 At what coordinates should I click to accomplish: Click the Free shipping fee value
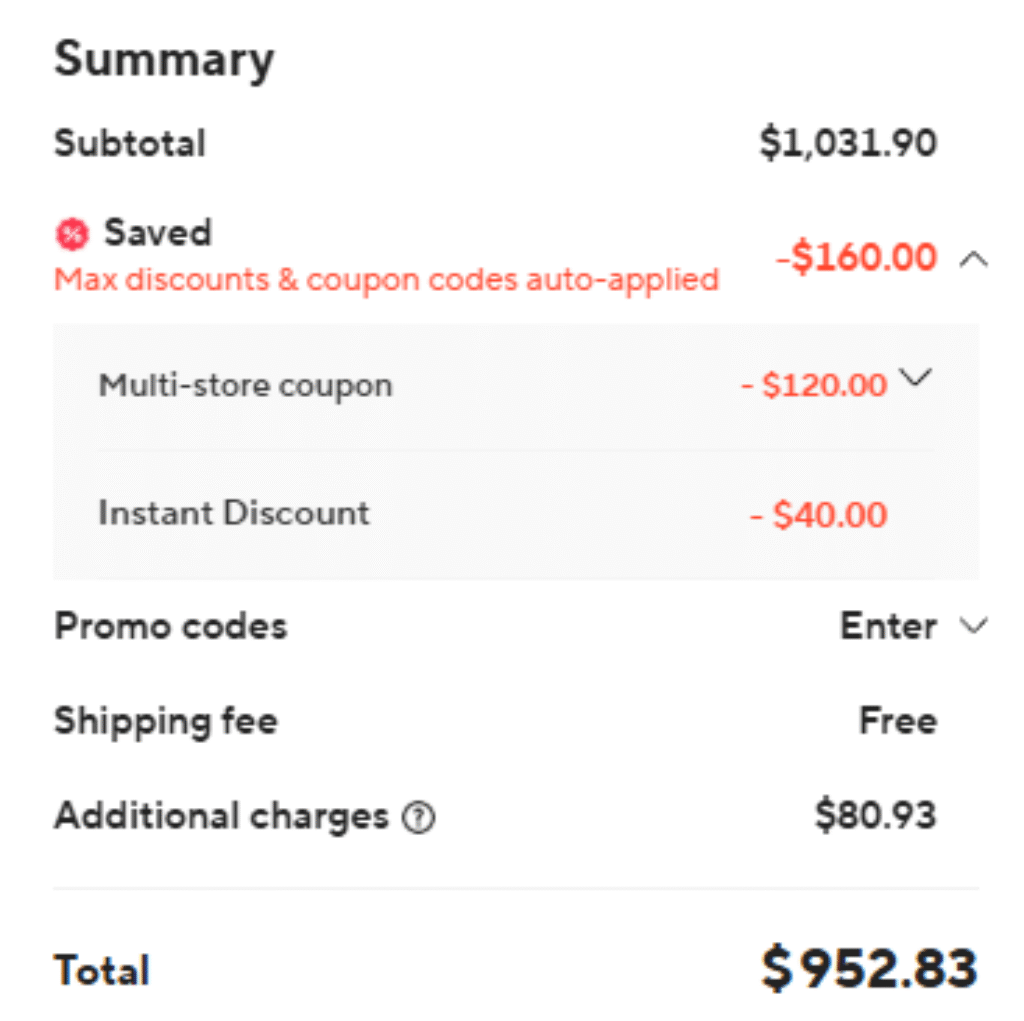(897, 720)
